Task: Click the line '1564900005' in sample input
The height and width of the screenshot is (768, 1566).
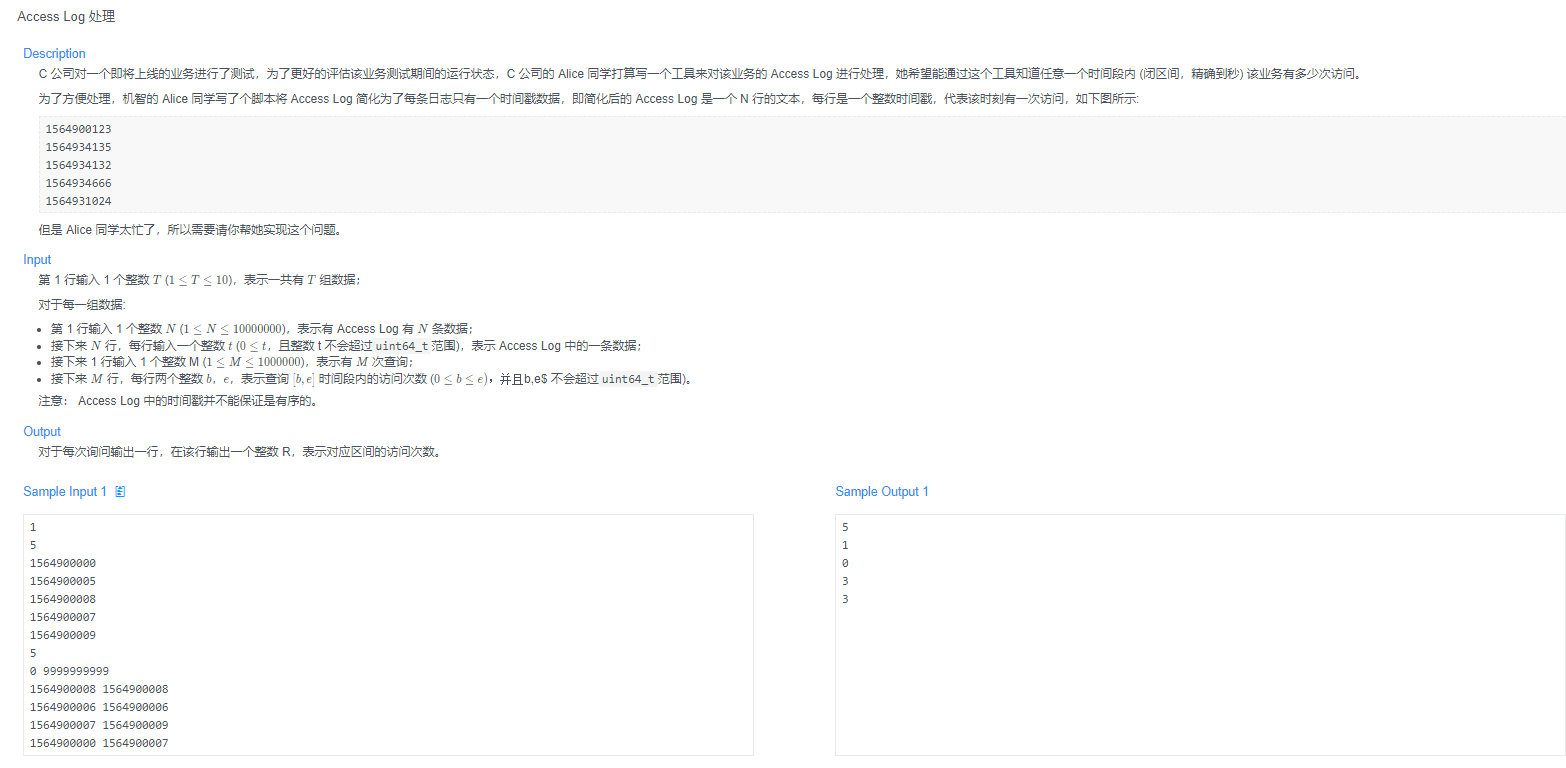Action: point(63,581)
